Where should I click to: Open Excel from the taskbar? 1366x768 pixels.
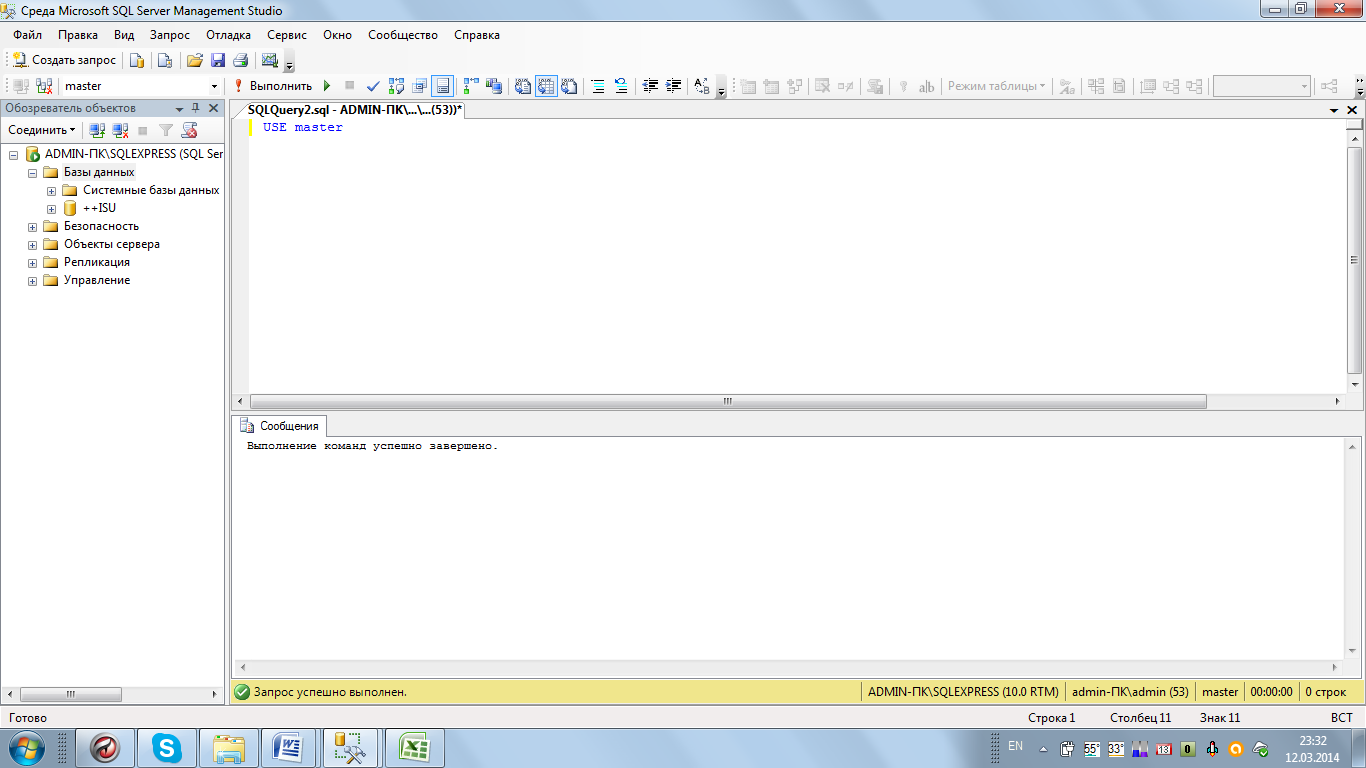(415, 747)
